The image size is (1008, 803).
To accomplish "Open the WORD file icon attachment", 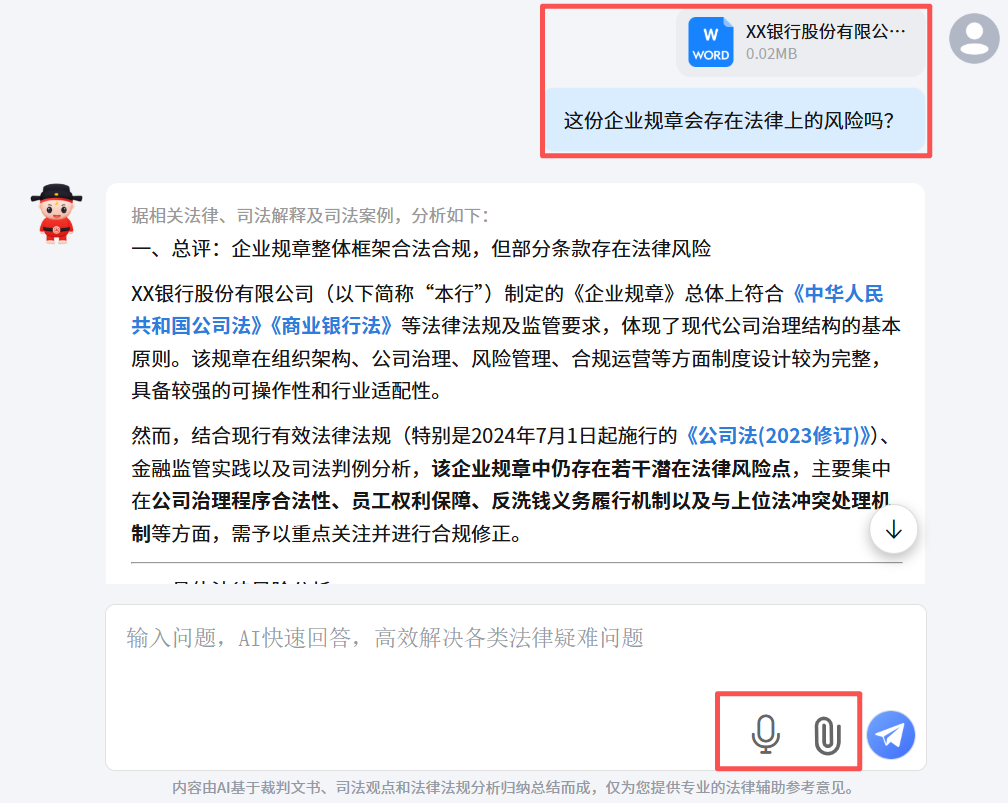I will click(x=711, y=42).
